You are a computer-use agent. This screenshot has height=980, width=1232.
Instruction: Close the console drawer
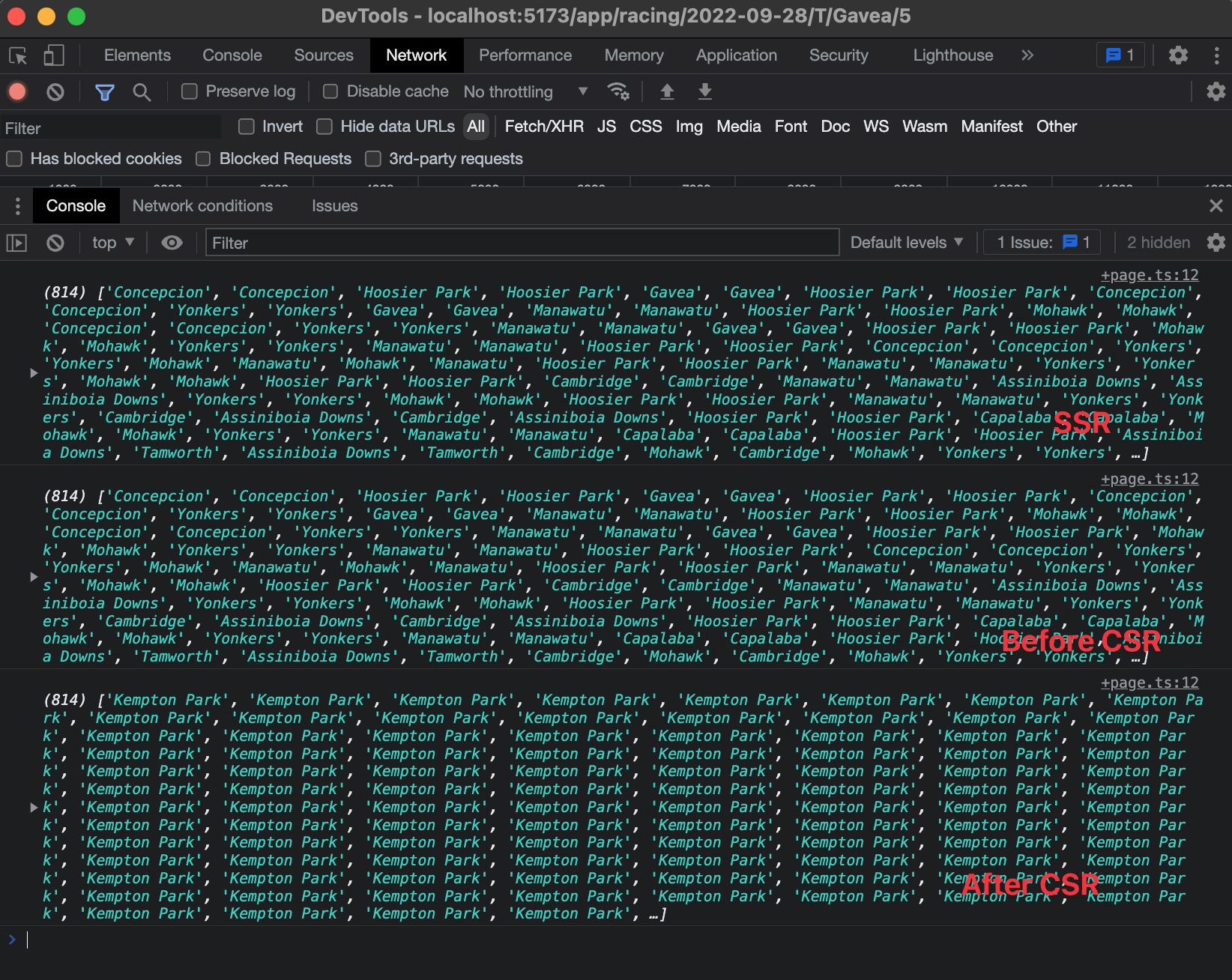[x=1216, y=206]
